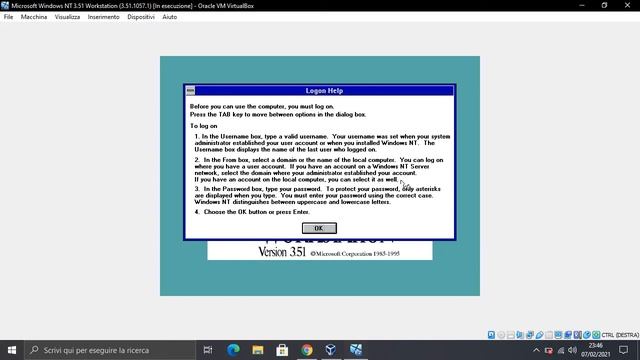Open the Dispositivi menu
640x360 pixels.
pyautogui.click(x=141, y=17)
